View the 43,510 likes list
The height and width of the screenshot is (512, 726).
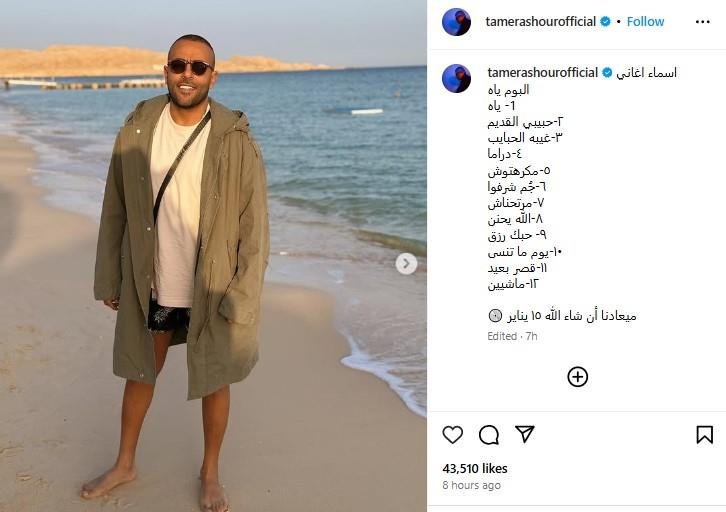(475, 468)
